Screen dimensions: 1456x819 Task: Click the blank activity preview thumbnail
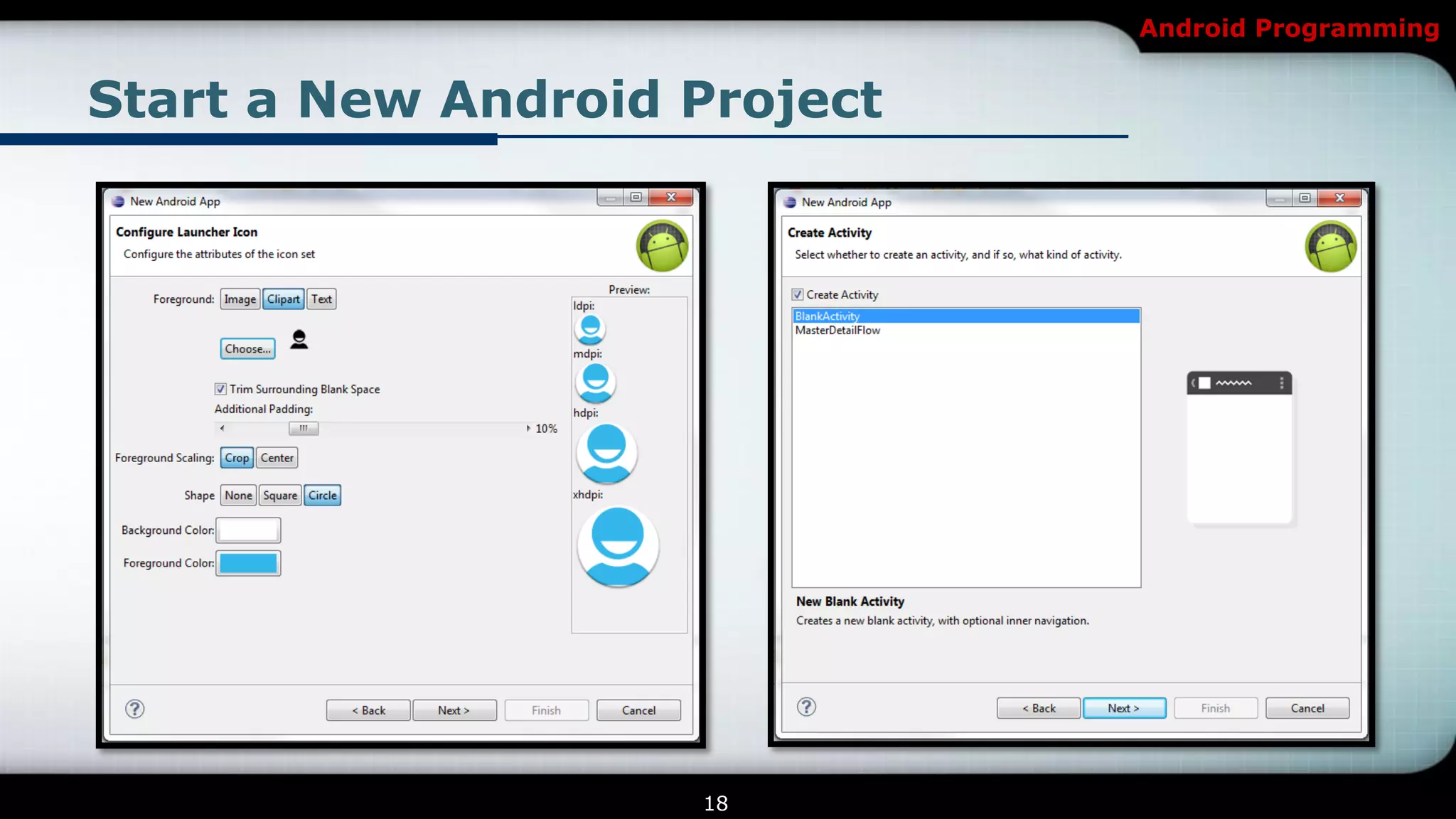coord(1239,448)
